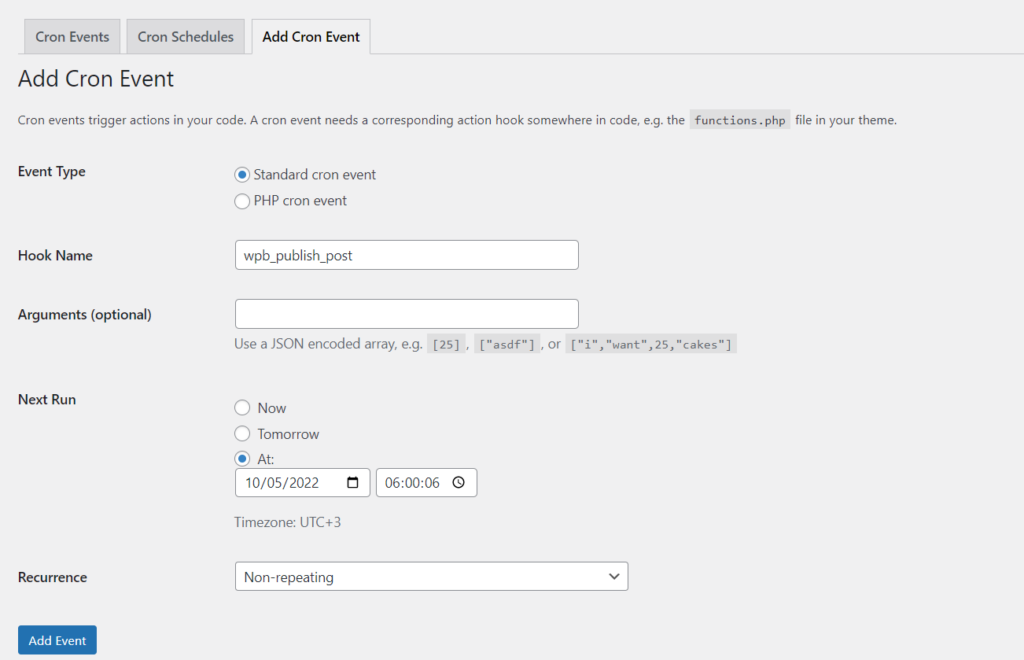This screenshot has width=1024, height=660.
Task: Select the Standard cron event radio button
Action: point(242,174)
